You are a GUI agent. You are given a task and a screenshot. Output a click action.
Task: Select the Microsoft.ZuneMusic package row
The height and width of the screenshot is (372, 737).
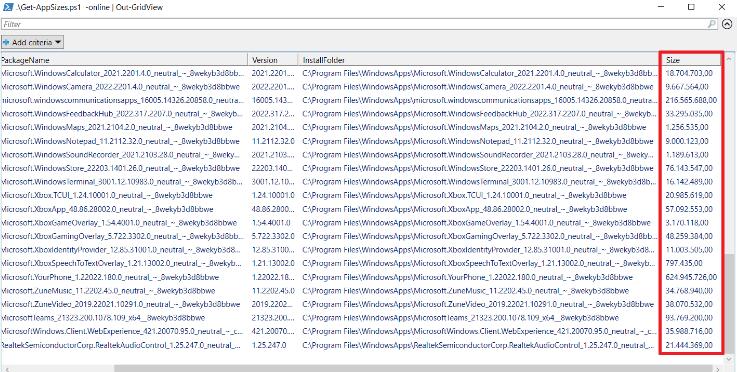click(x=362, y=291)
